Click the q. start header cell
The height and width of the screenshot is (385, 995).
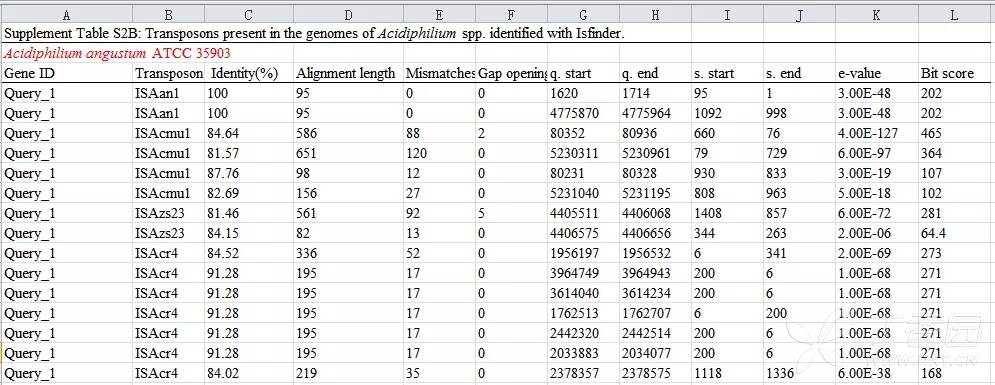(x=583, y=73)
